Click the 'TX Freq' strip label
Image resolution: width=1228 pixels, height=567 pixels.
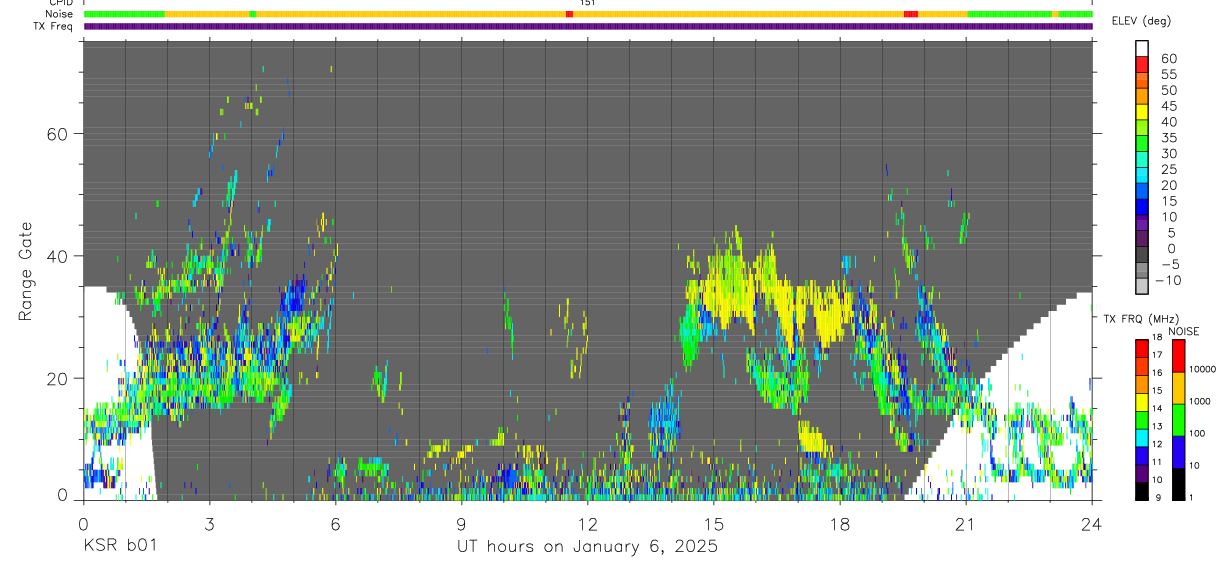coord(55,26)
